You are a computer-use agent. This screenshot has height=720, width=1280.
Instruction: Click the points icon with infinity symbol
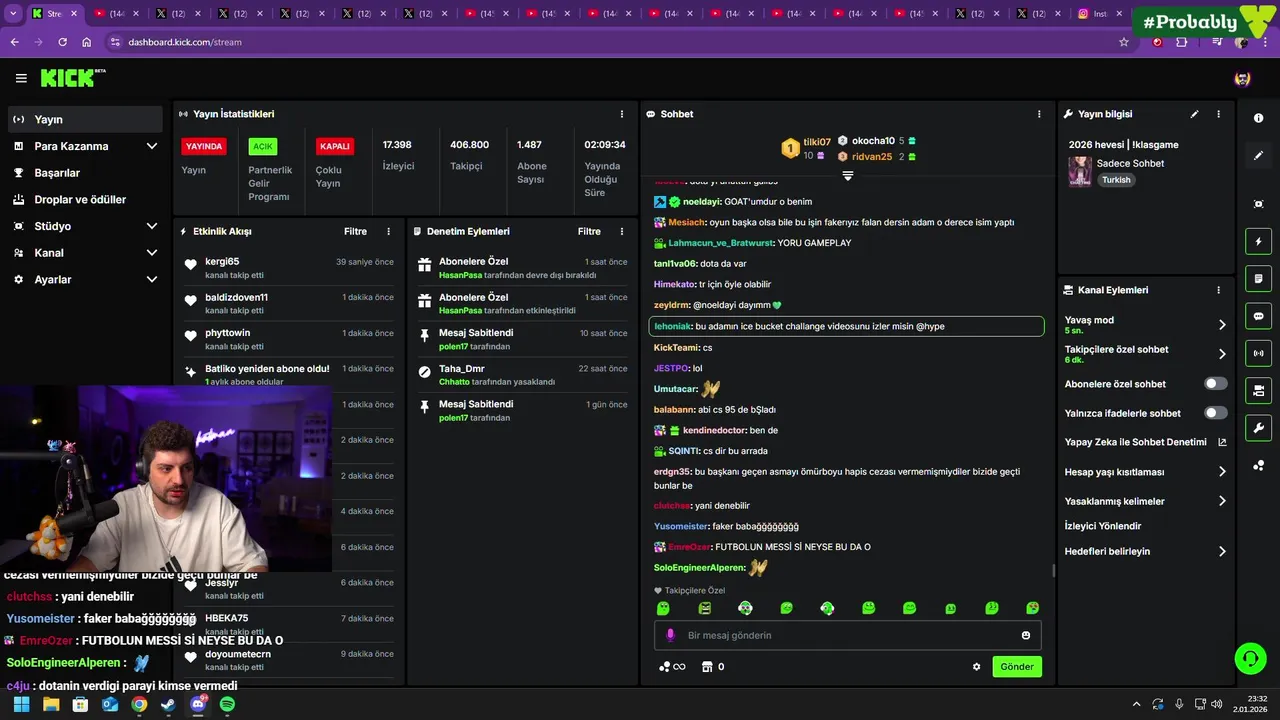672,667
